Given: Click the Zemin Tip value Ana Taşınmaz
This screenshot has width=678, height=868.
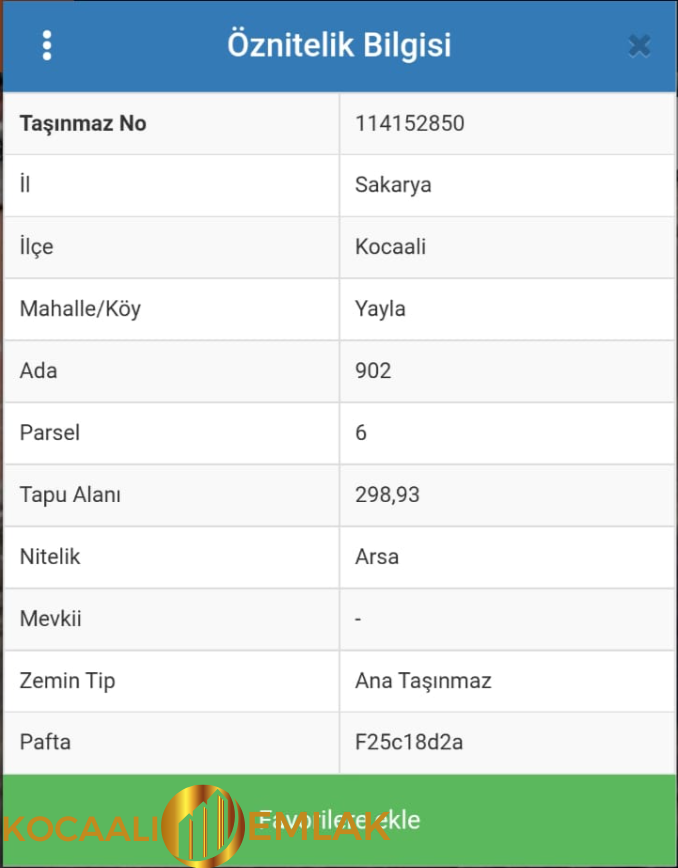Looking at the screenshot, I should 422,681.
